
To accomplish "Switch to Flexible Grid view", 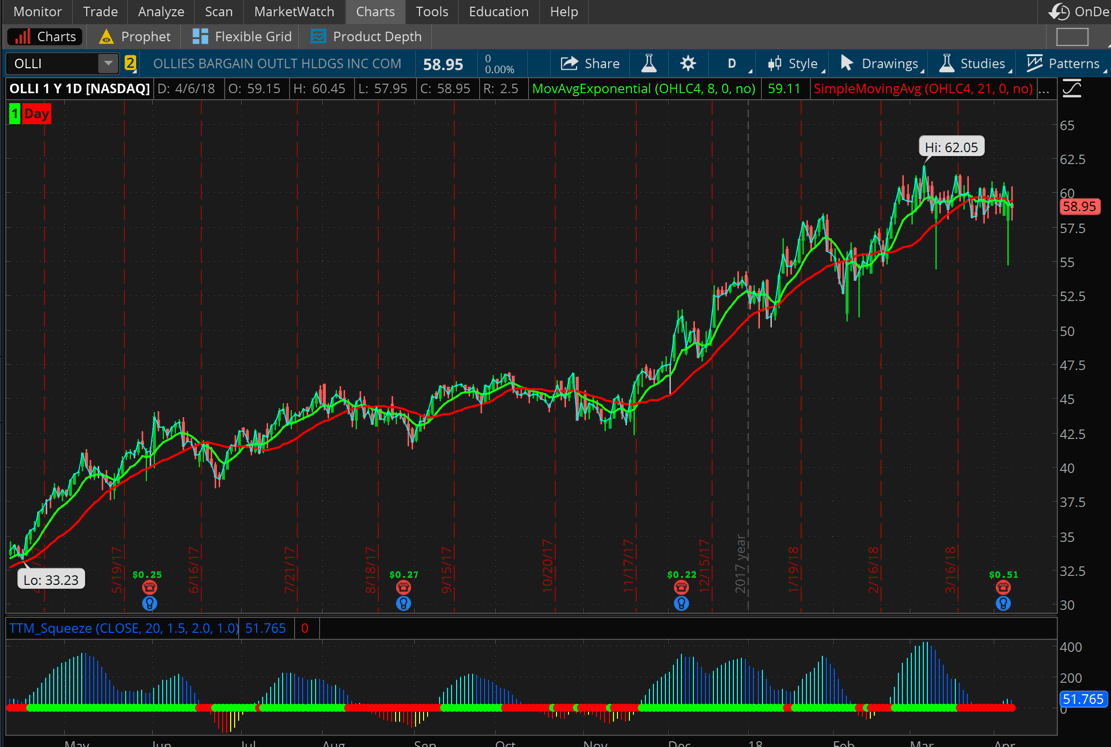I will tap(242, 36).
